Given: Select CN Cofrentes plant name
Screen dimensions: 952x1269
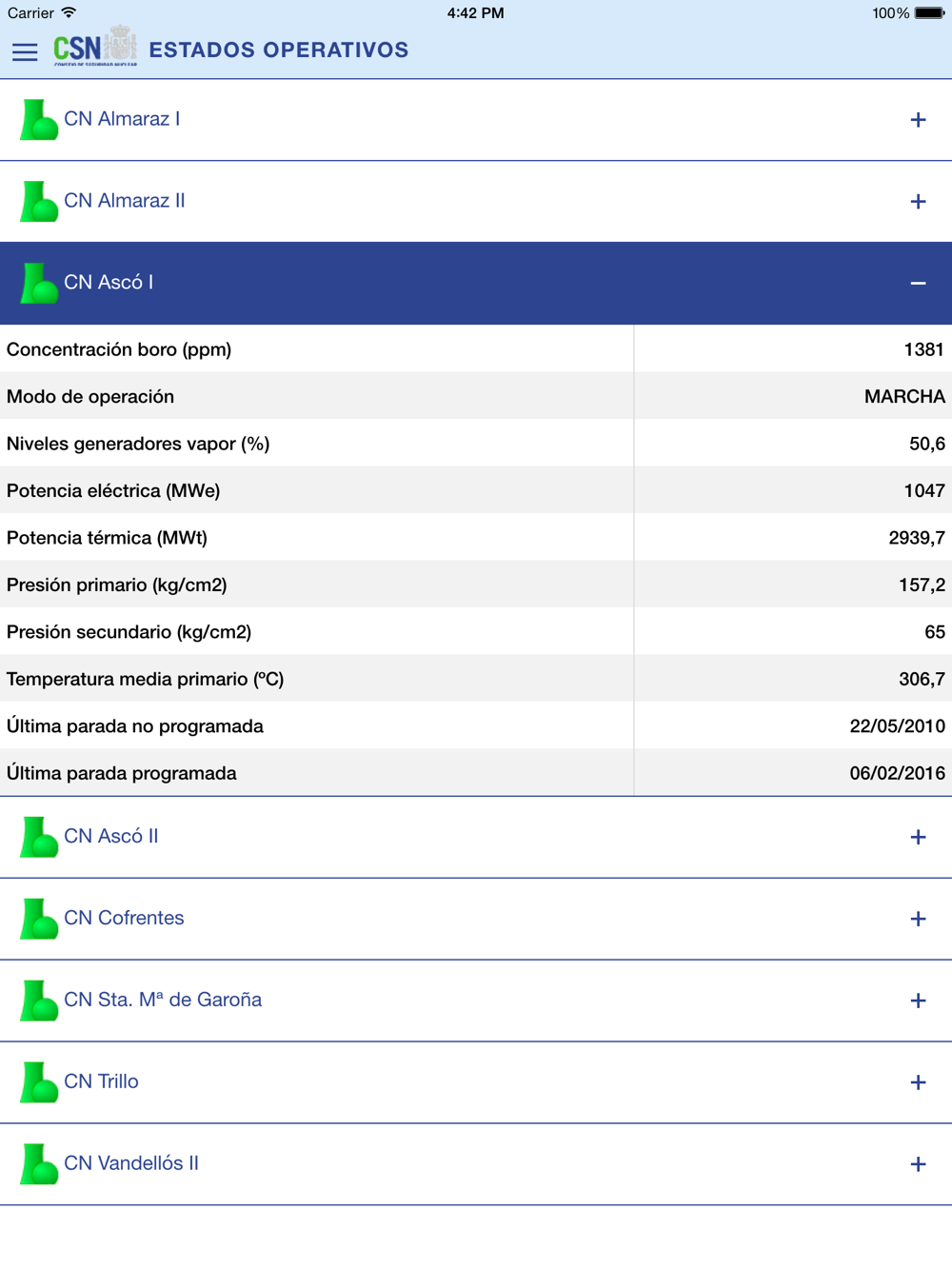Looking at the screenshot, I should point(124,918).
